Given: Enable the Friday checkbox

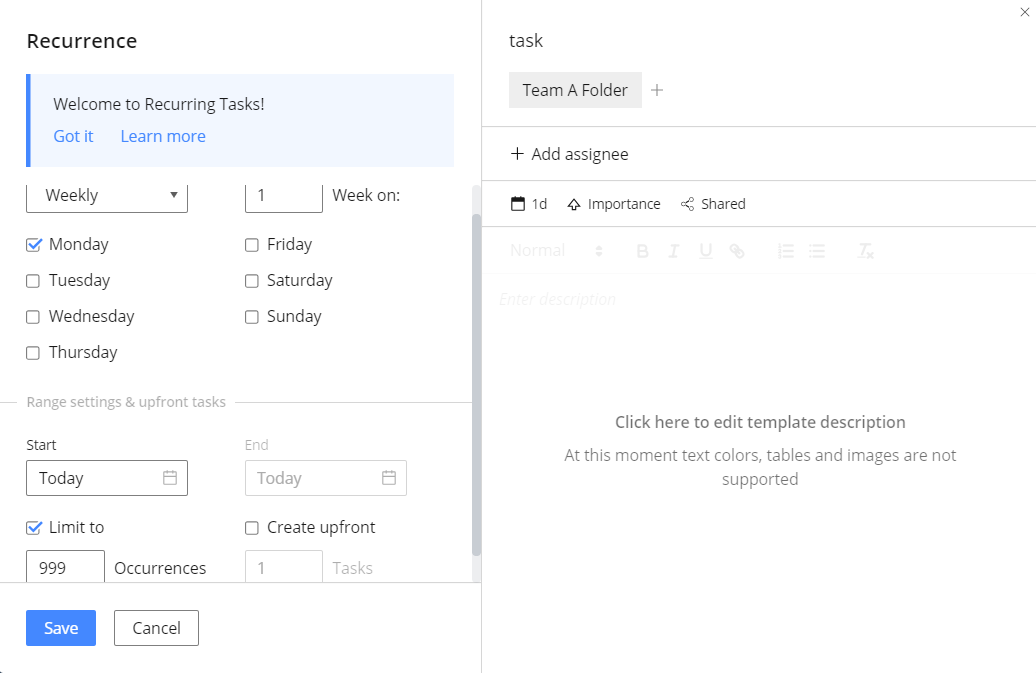Looking at the screenshot, I should (x=252, y=245).
